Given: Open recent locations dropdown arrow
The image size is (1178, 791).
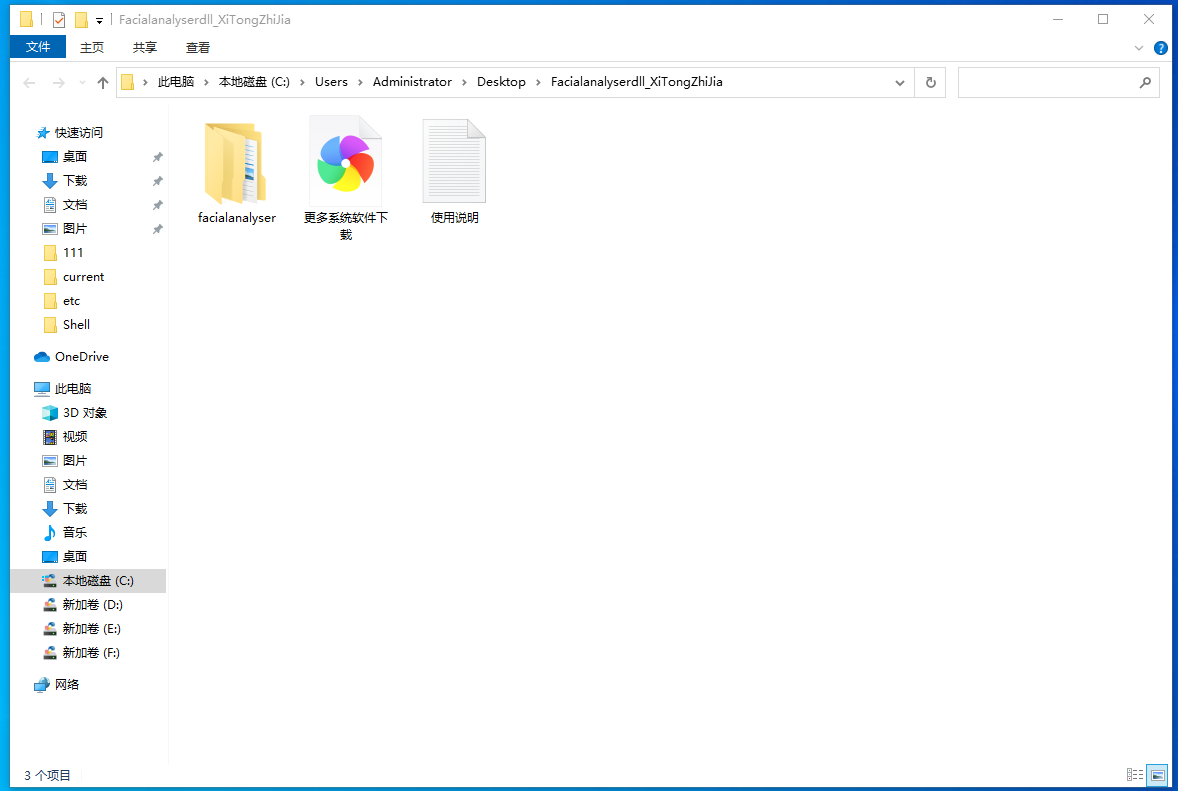Looking at the screenshot, I should [x=82, y=83].
